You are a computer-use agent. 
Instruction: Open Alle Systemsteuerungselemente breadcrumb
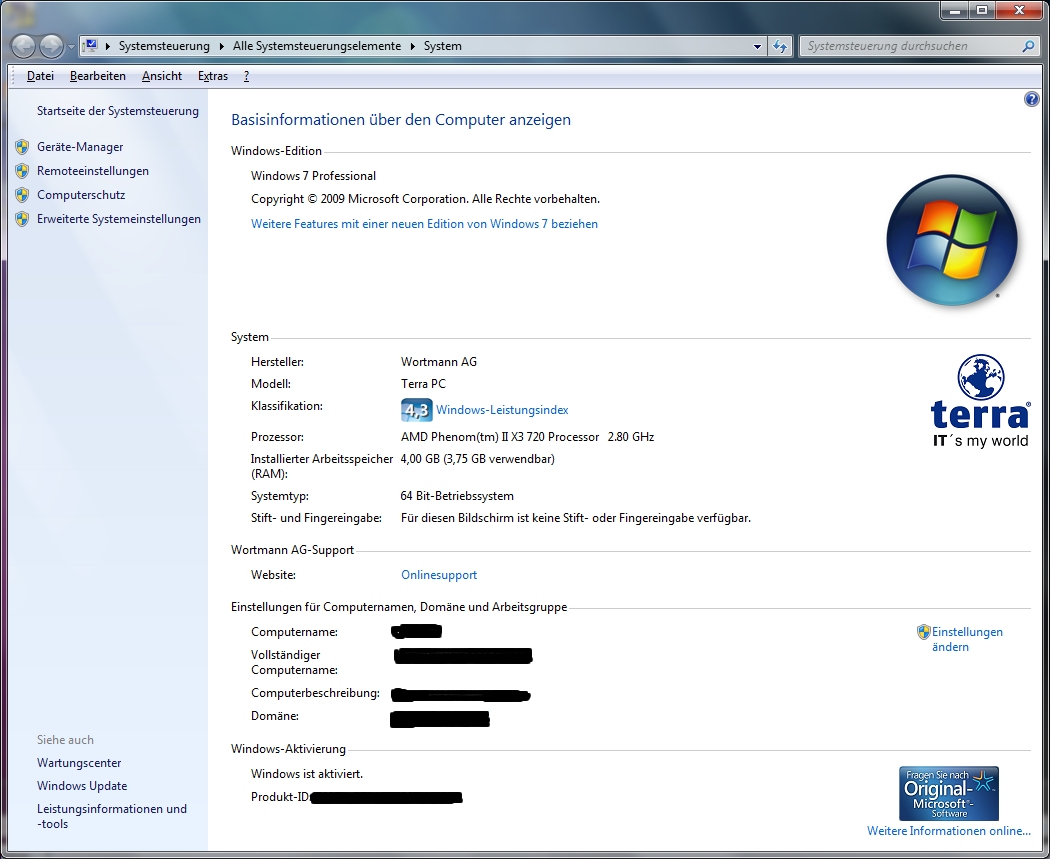[317, 46]
